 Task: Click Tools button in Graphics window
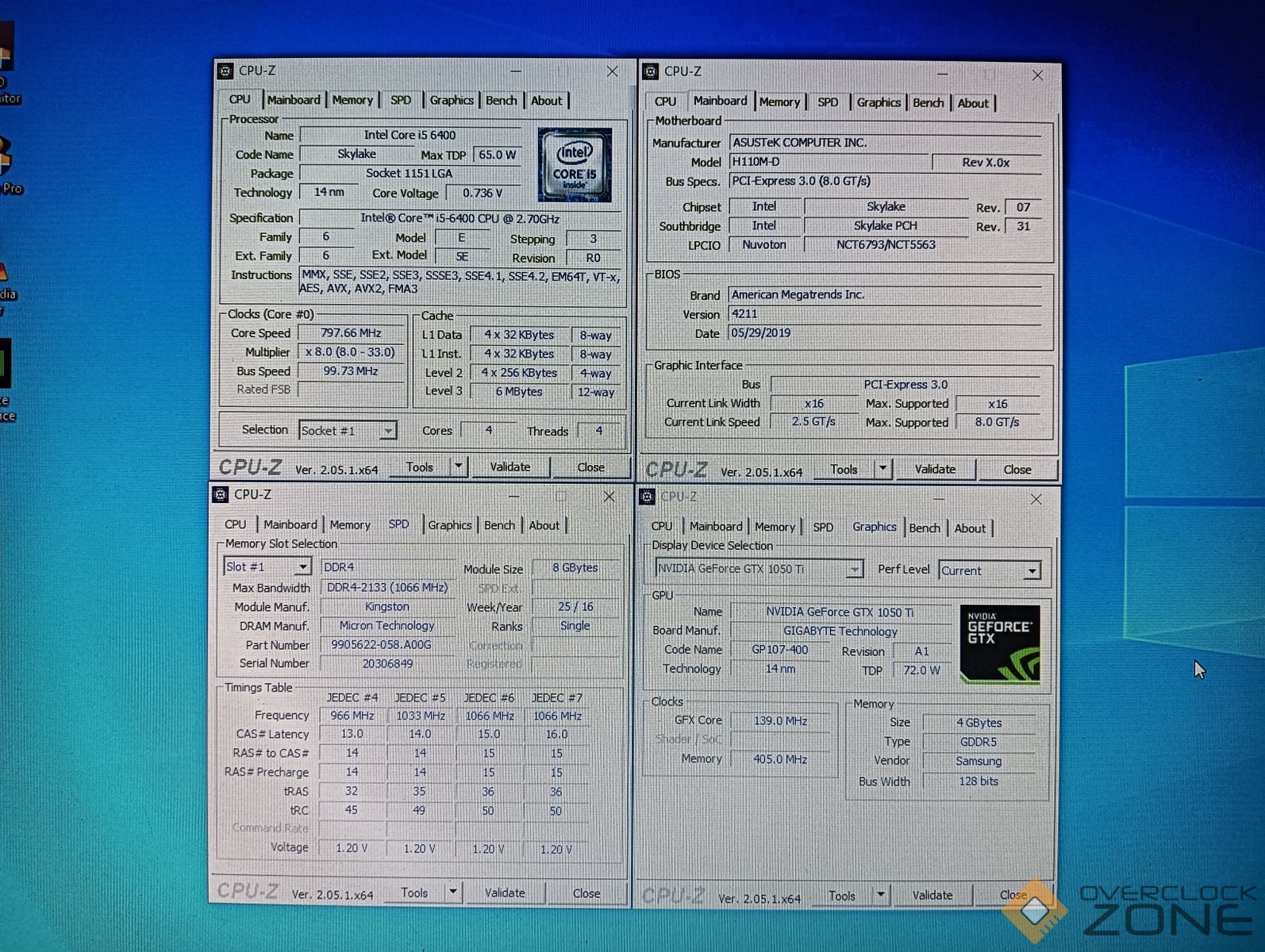click(842, 896)
